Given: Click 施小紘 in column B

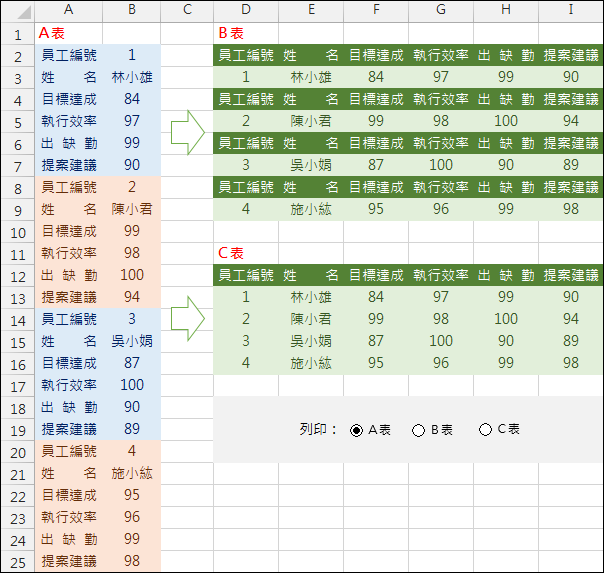Looking at the screenshot, I should pyautogui.click(x=132, y=473).
